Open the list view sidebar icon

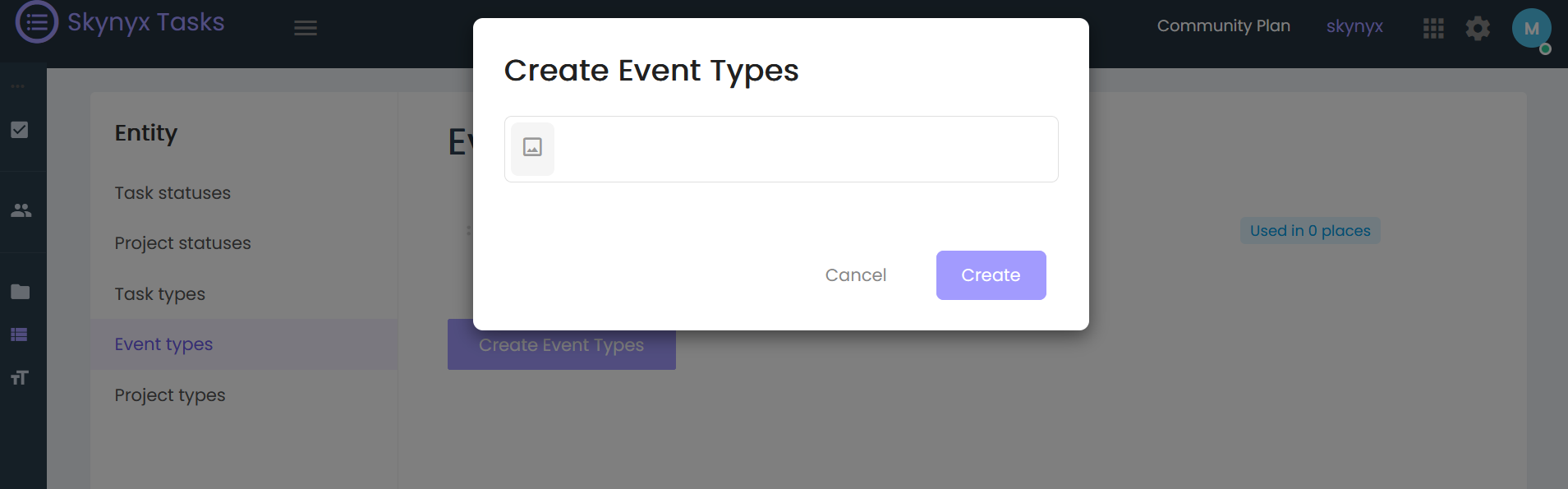coord(20,334)
